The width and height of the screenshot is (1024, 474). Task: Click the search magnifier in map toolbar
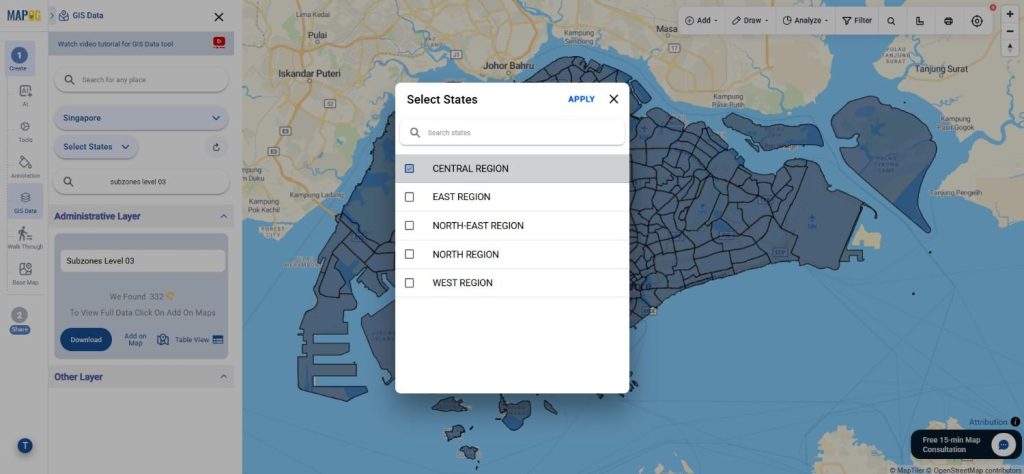[x=891, y=21]
